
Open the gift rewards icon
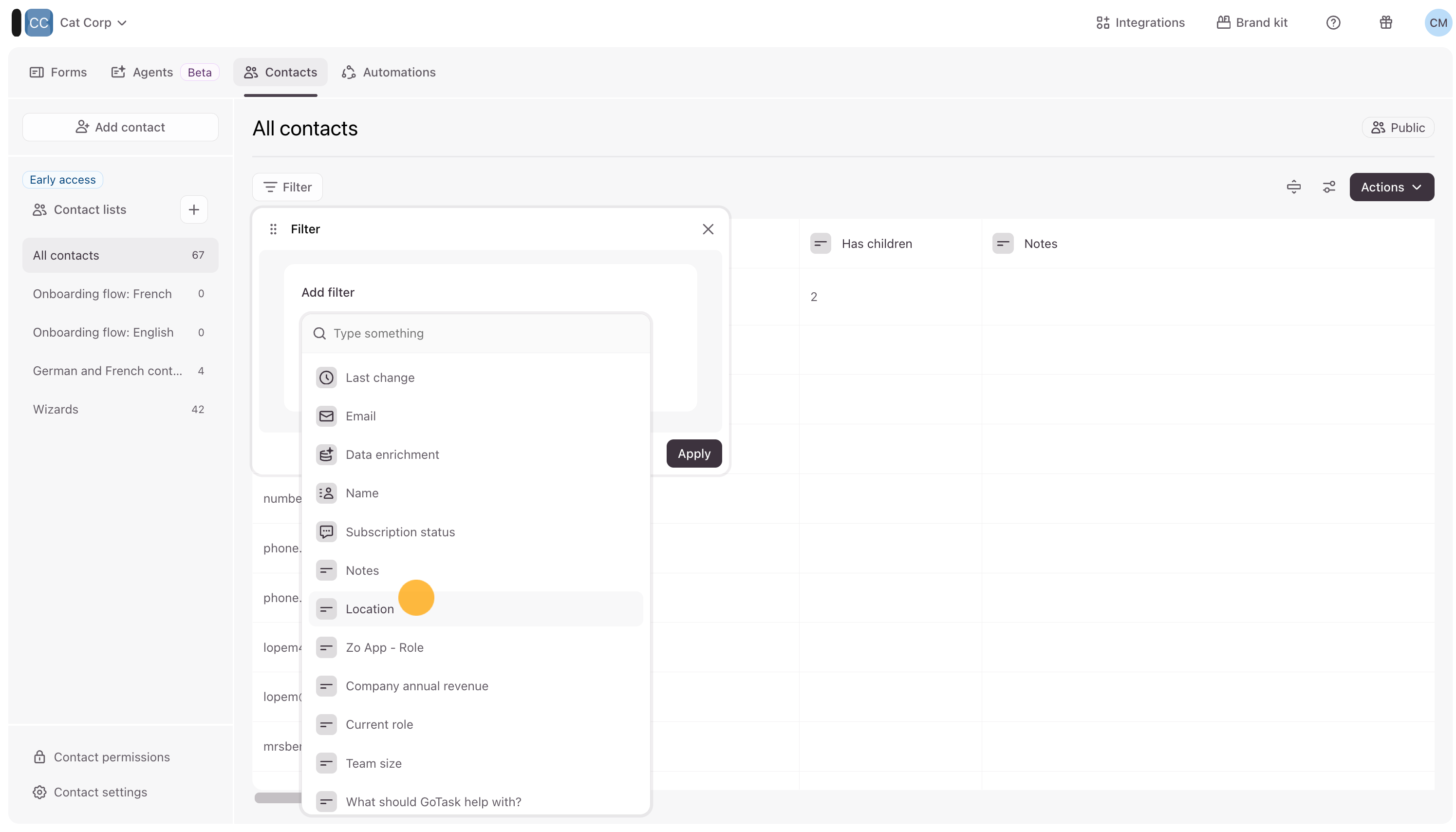click(1385, 23)
